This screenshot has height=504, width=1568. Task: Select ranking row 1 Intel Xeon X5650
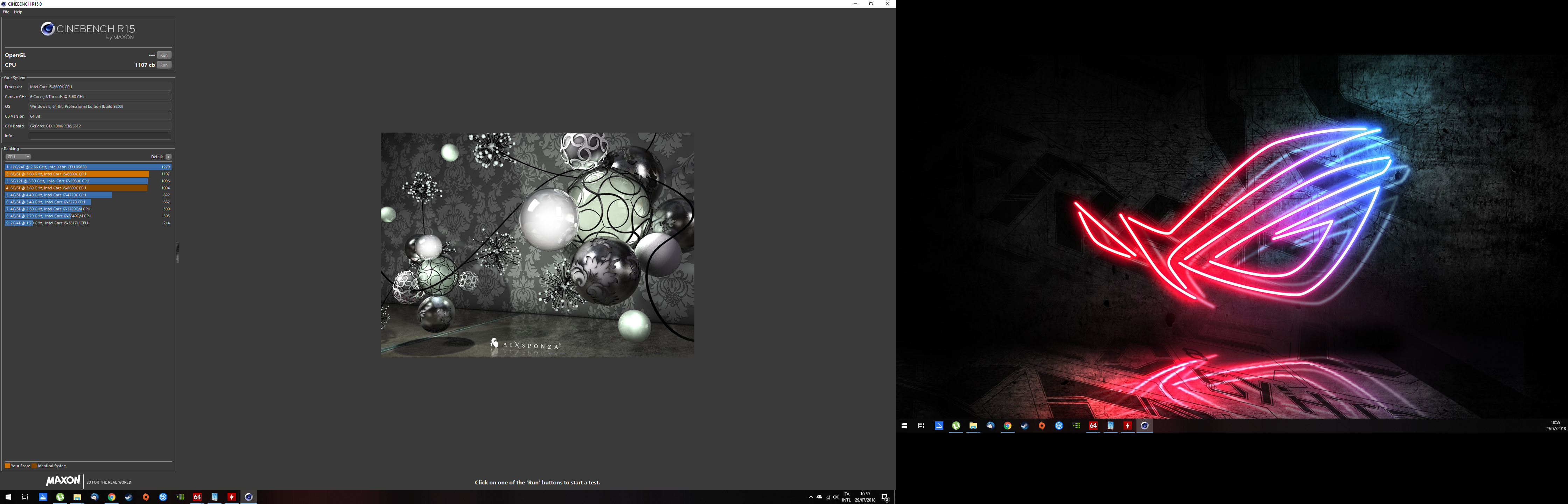click(x=88, y=167)
